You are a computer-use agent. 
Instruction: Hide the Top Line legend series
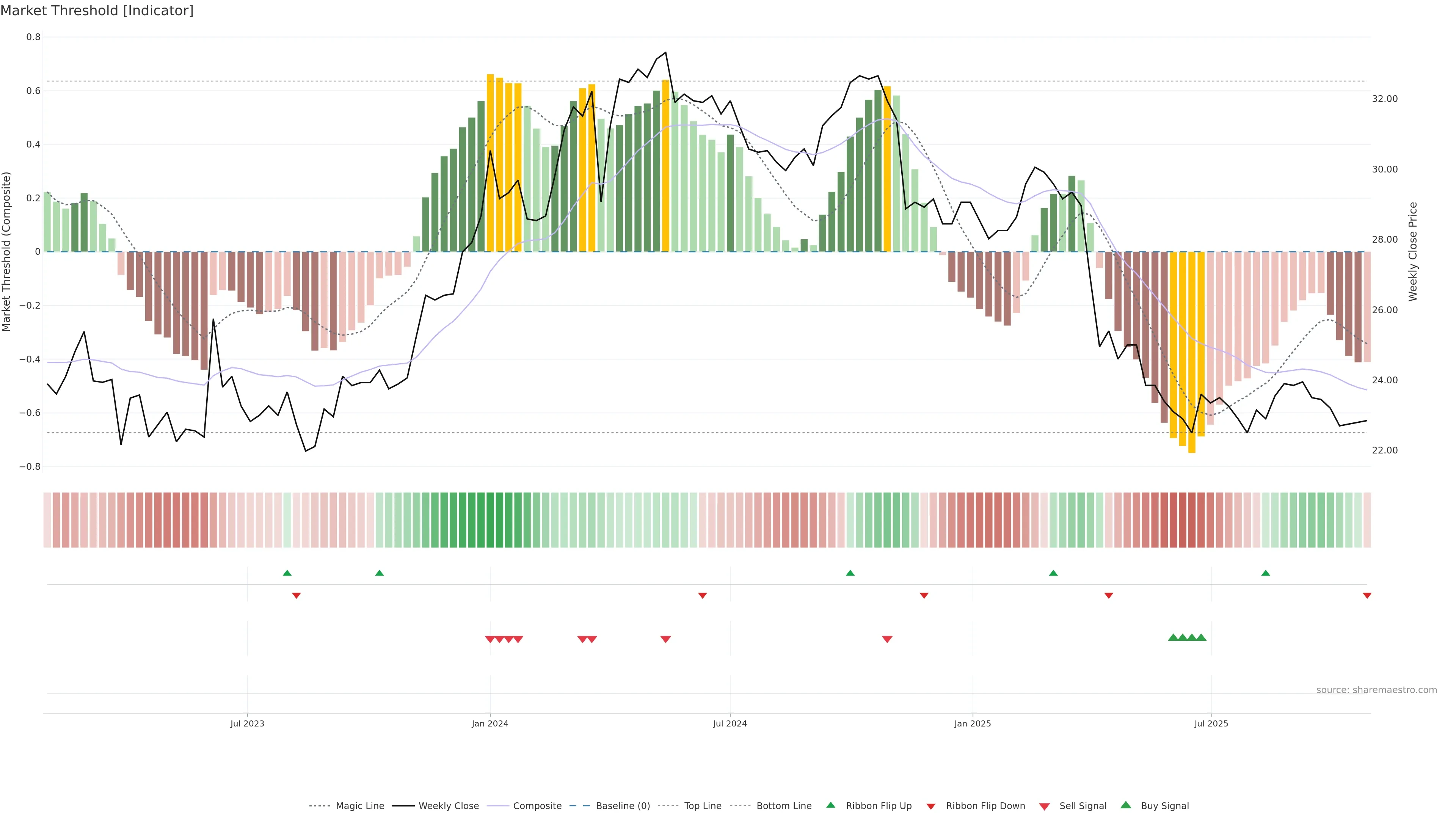703,806
